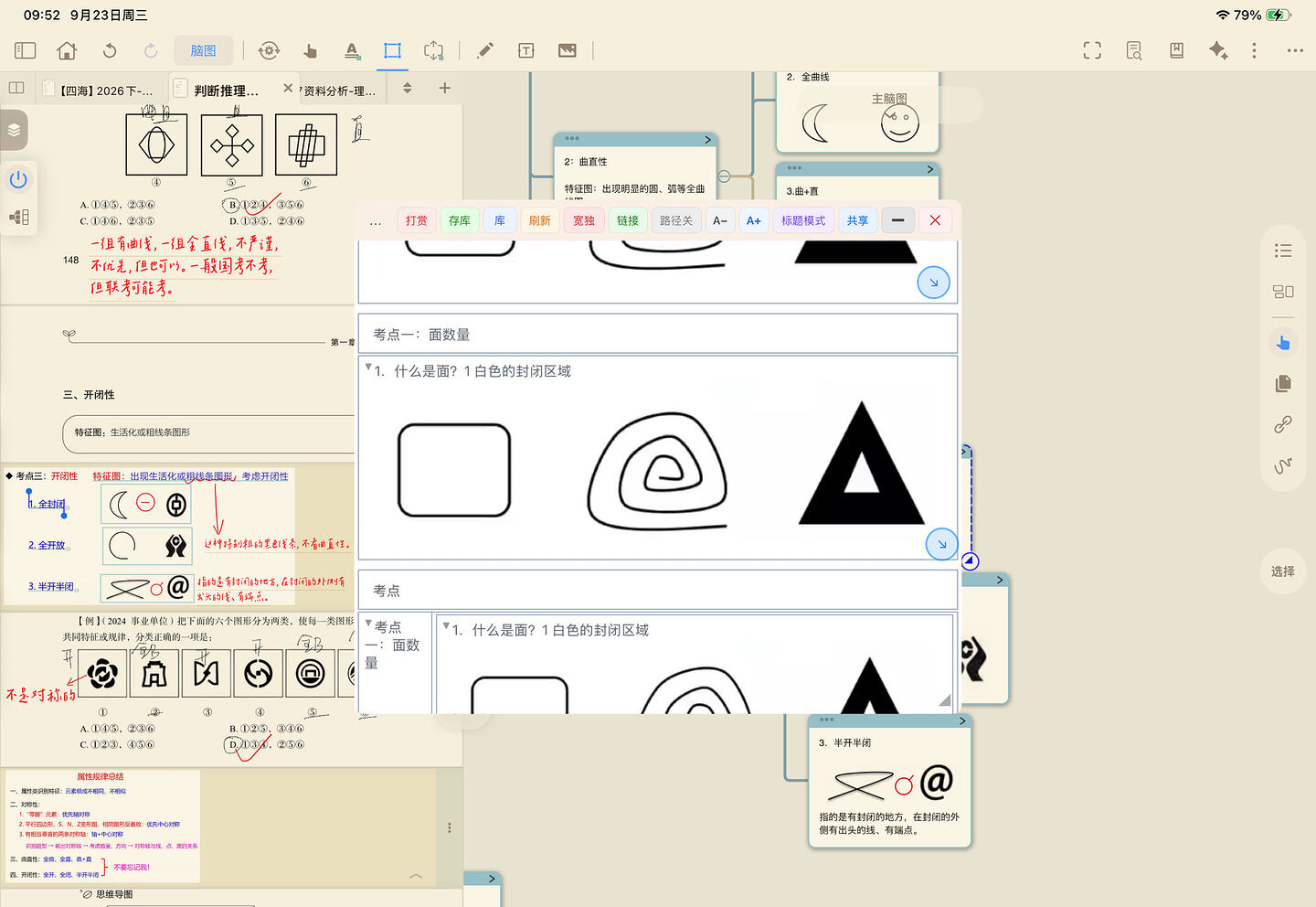Choose the text box tool
This screenshot has height=907, width=1316.
526,50
